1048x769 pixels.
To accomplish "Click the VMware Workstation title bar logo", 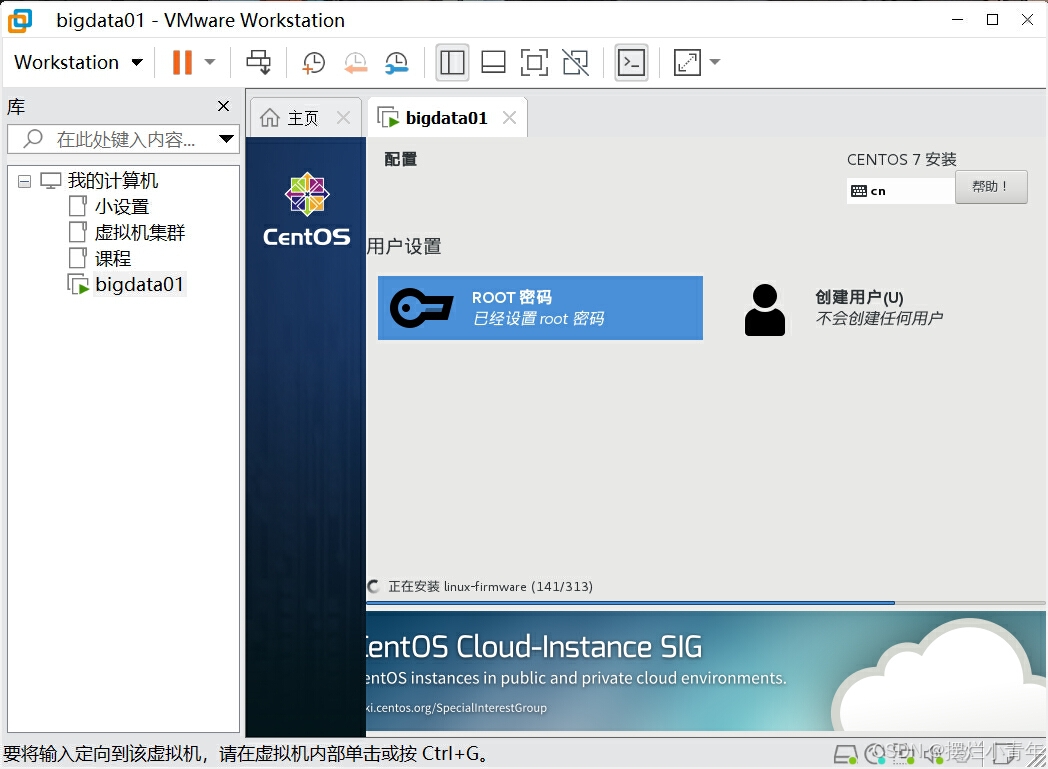I will pos(20,20).
